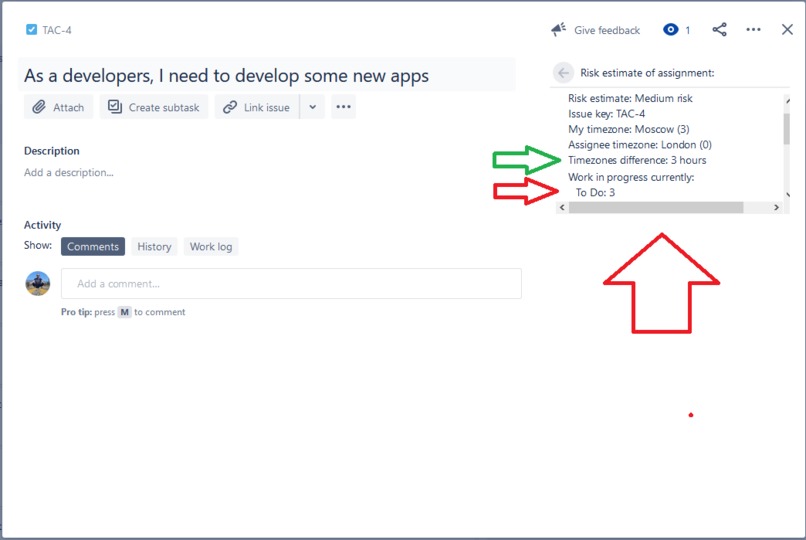Click Add a description field

pyautogui.click(x=69, y=173)
